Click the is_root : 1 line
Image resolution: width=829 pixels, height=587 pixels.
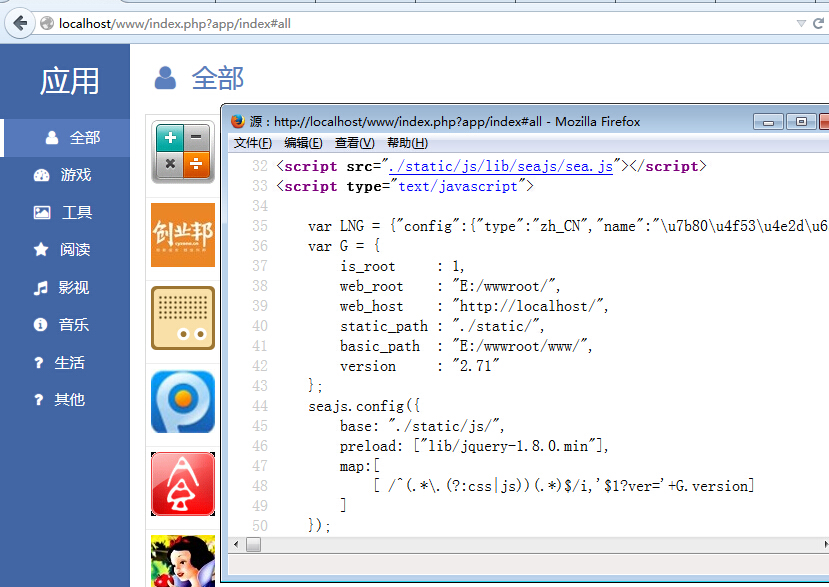point(402,267)
